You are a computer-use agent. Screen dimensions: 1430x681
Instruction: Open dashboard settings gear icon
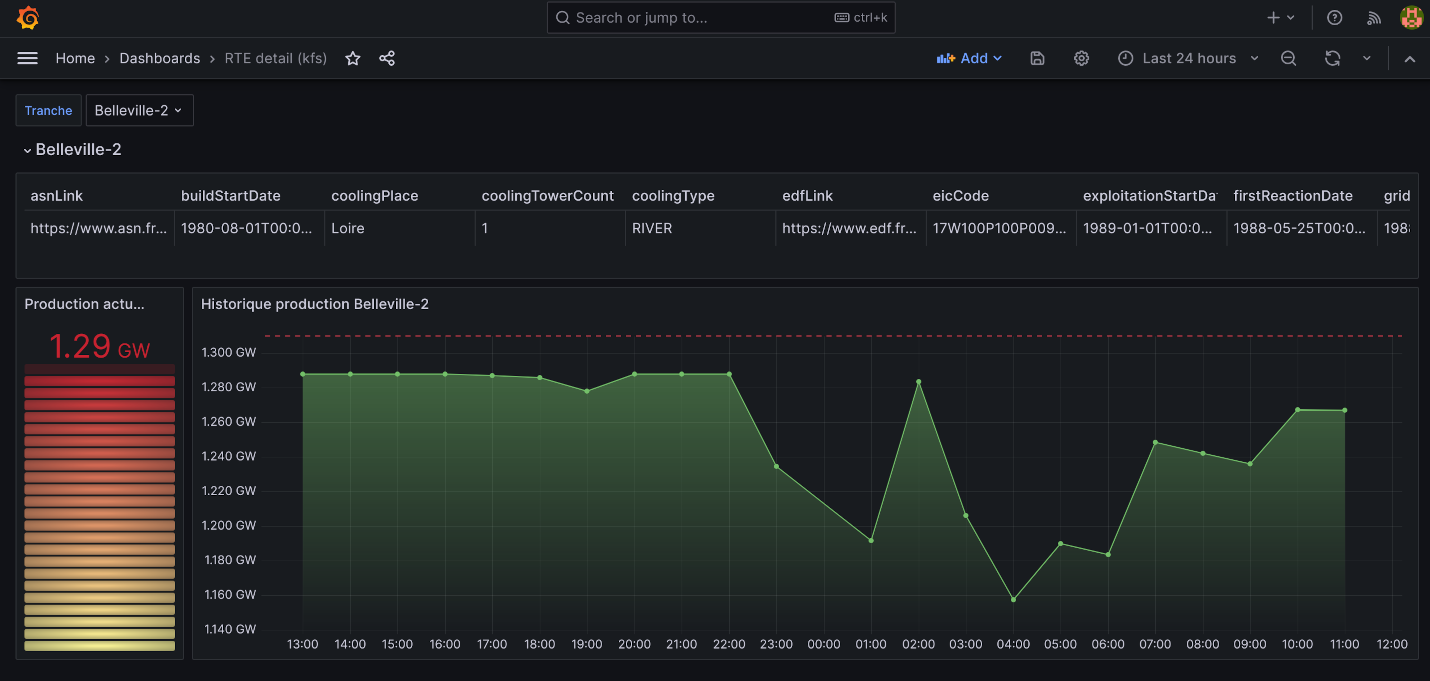click(1081, 59)
